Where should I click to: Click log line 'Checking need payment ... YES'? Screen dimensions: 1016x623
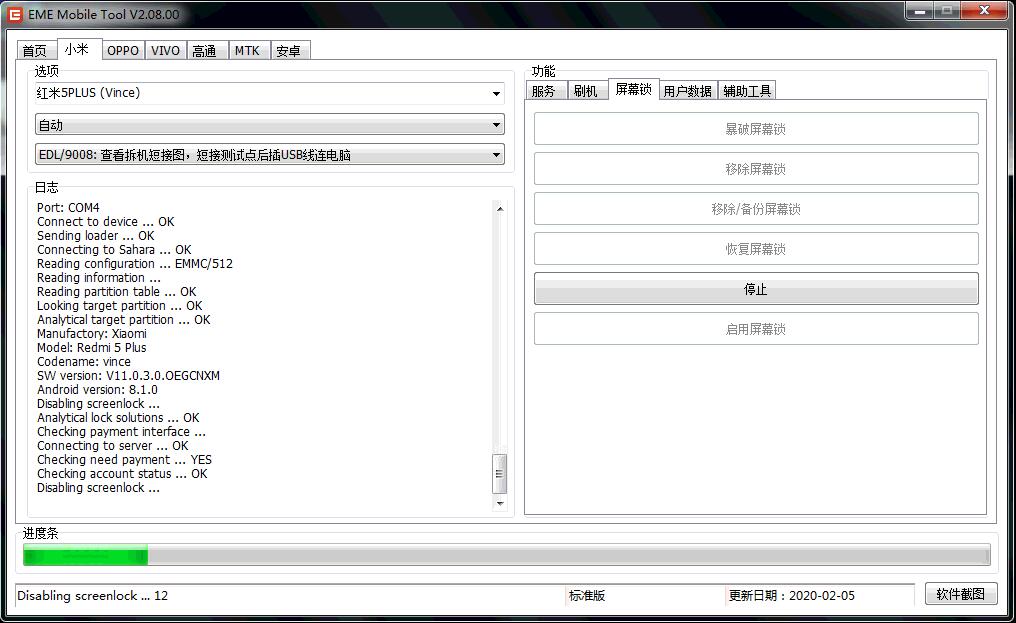124,460
